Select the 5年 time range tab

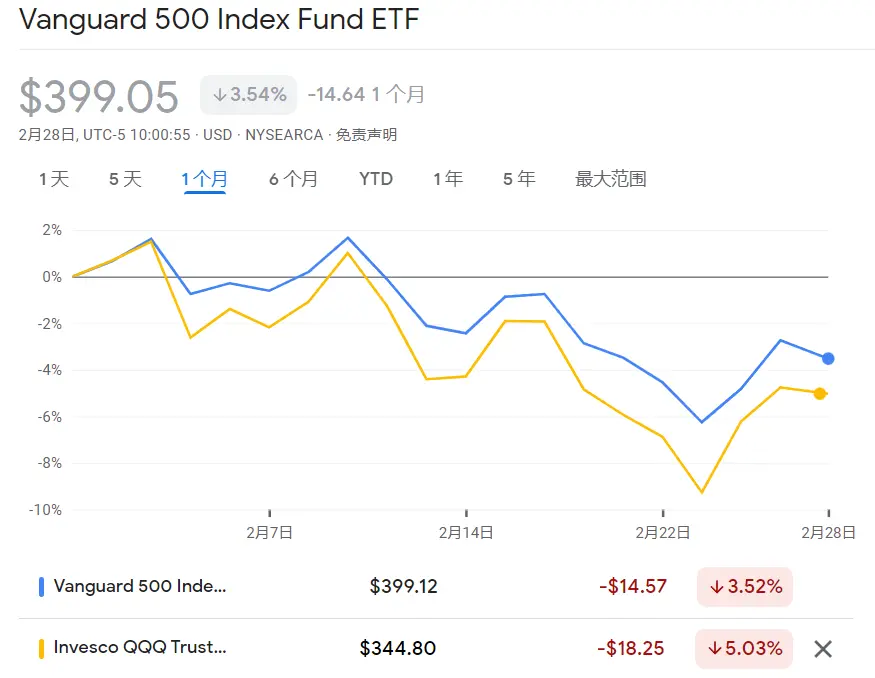(519, 179)
